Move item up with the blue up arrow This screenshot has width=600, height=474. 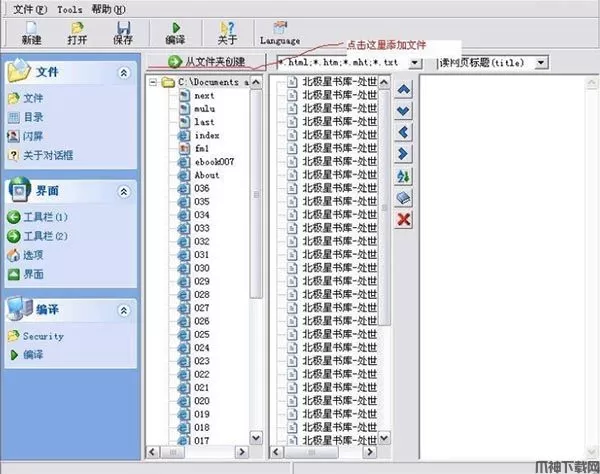pyautogui.click(x=404, y=88)
